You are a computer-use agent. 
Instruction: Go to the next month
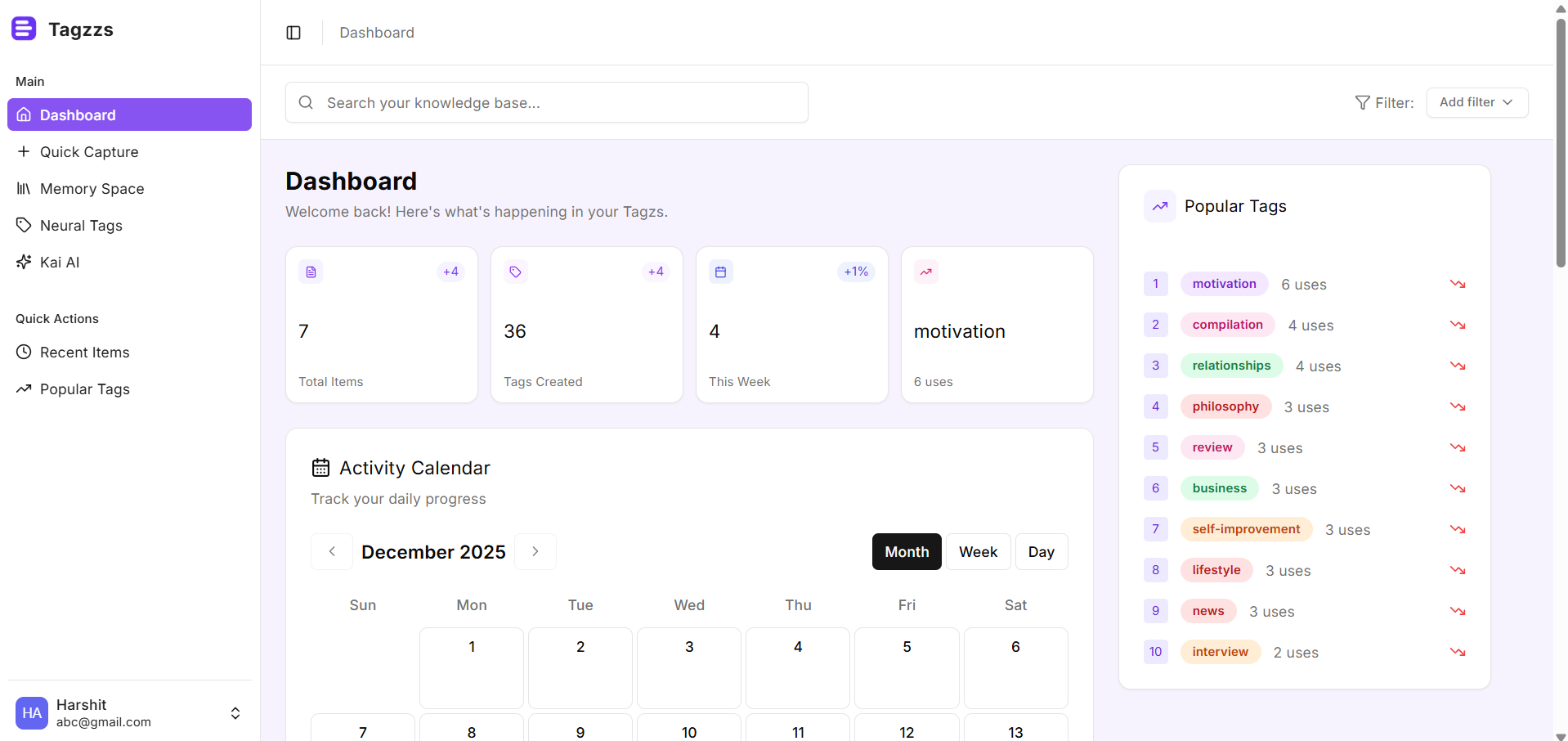pyautogui.click(x=535, y=552)
